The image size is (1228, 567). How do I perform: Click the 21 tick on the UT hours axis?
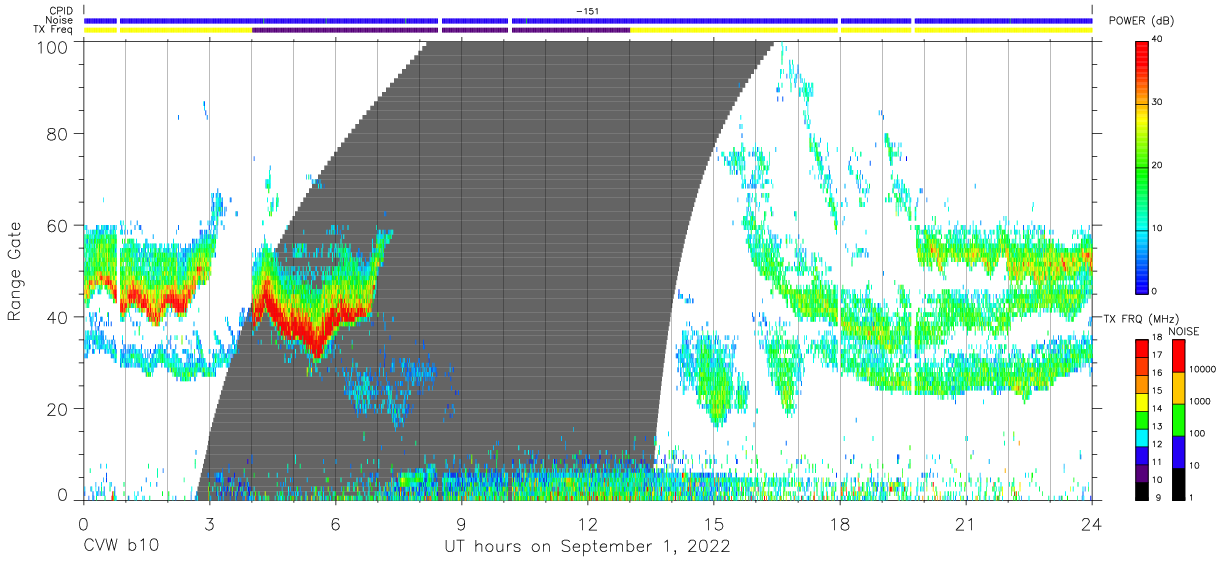pyautogui.click(x=965, y=522)
